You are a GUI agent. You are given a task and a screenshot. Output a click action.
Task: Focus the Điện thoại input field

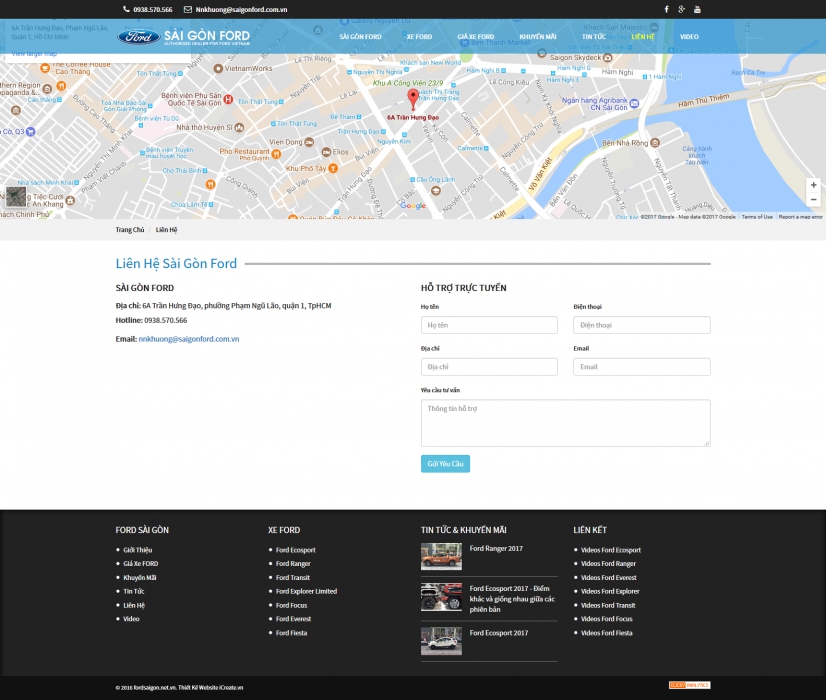642,325
